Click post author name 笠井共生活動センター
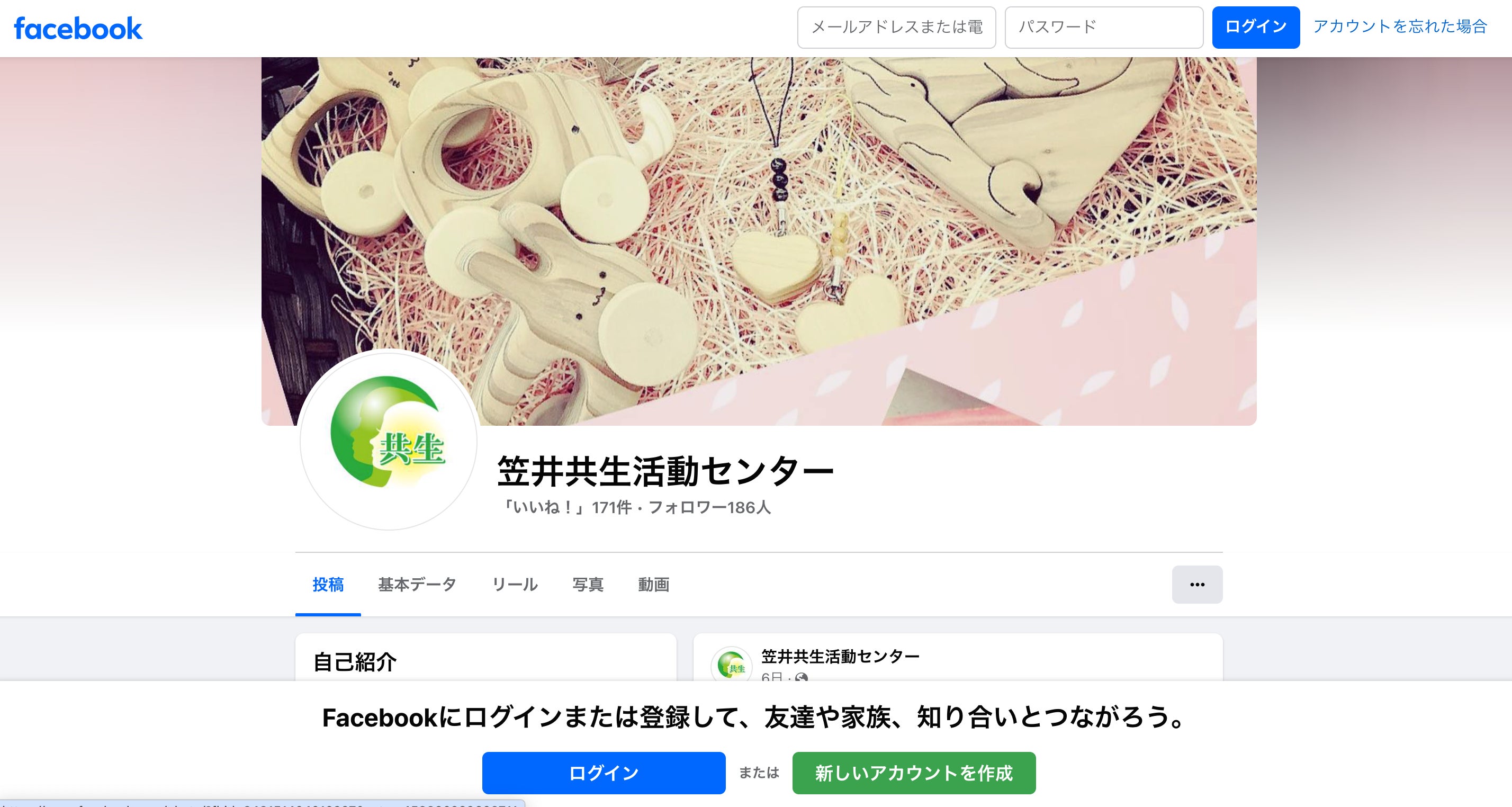Image resolution: width=1512 pixels, height=807 pixels. click(x=840, y=656)
